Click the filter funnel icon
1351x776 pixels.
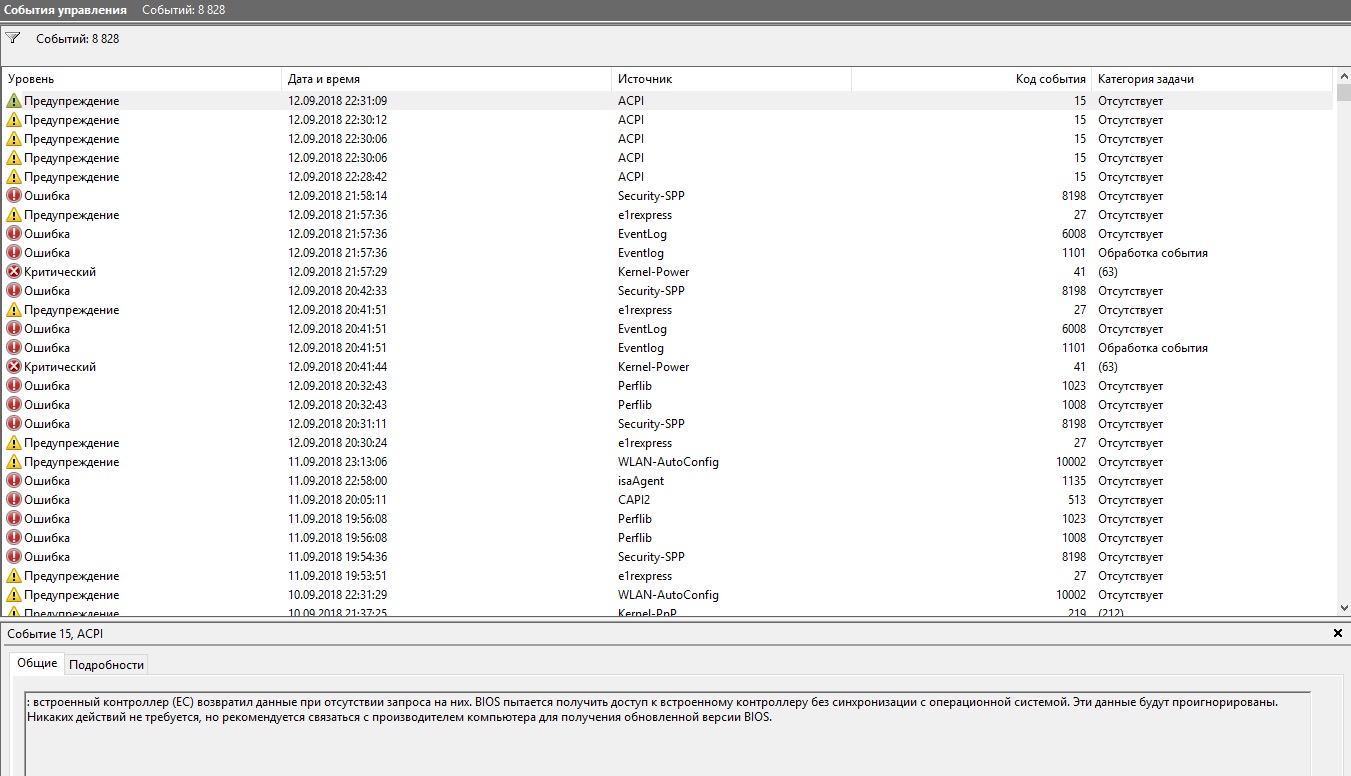(x=13, y=38)
